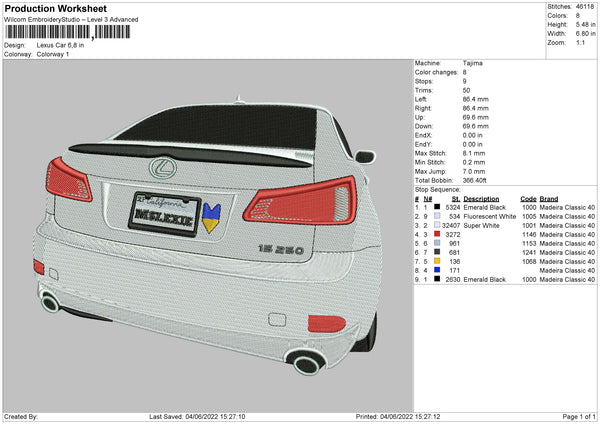Viewport: 600px width, 424px height.
Task: Select the Fluorescent White color swatch
Action: click(437, 216)
